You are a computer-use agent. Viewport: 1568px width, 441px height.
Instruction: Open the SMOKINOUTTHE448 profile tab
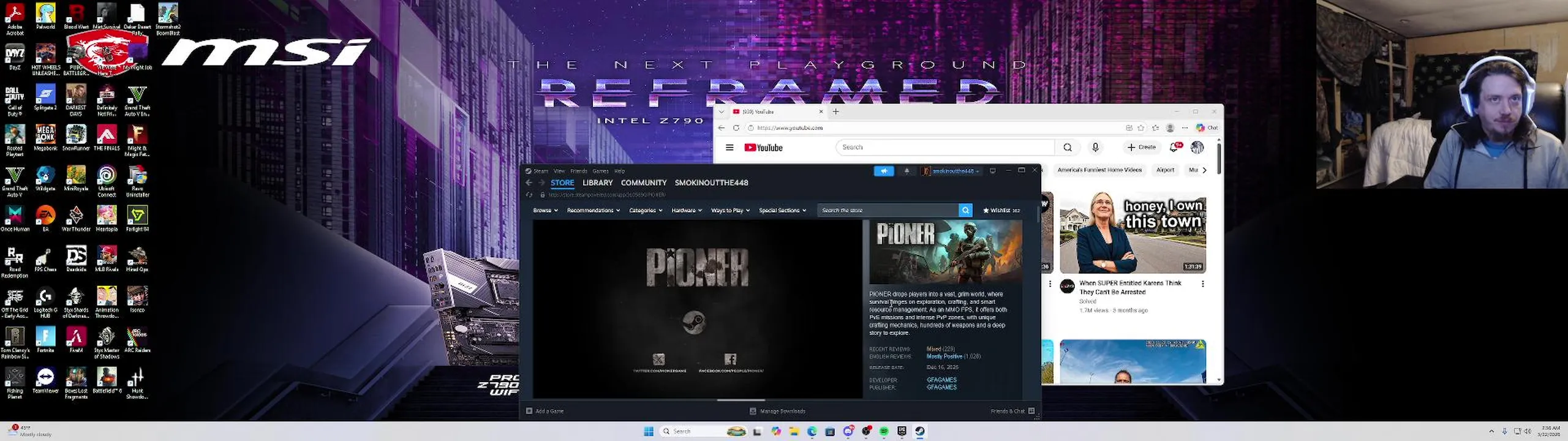click(711, 183)
